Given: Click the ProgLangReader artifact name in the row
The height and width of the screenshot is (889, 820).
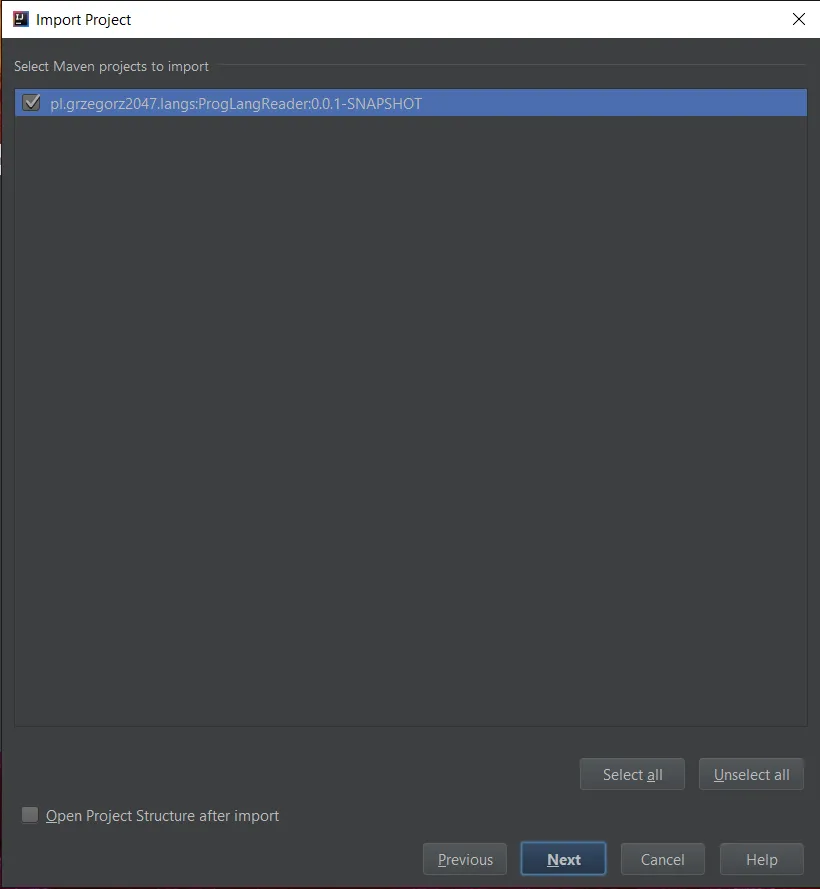Looking at the screenshot, I should pyautogui.click(x=253, y=104).
